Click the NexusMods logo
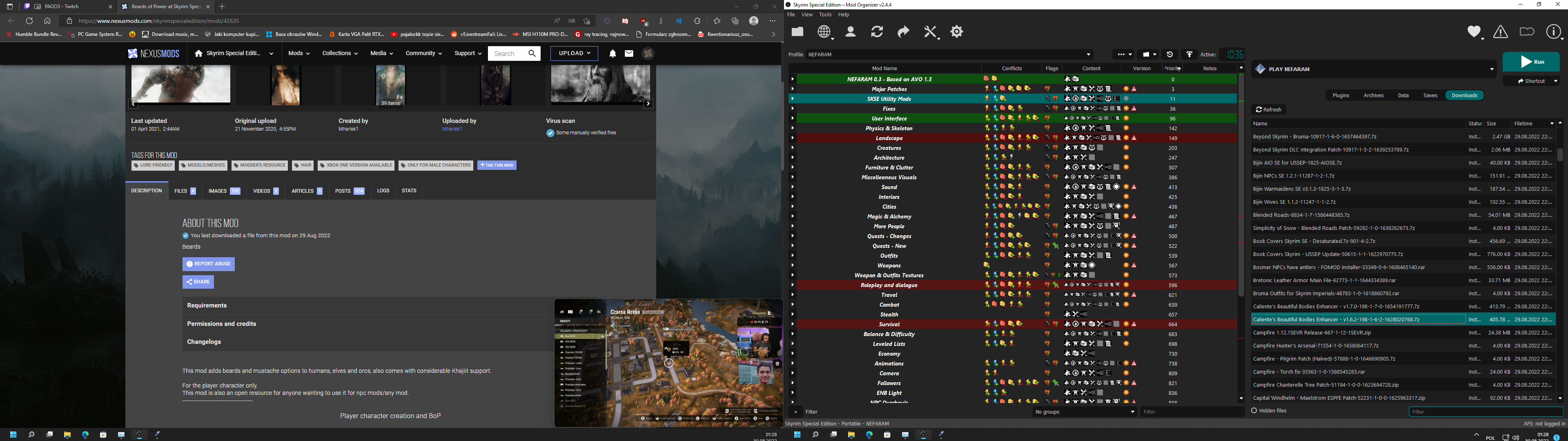Viewport: 1568px width, 441px height. pos(154,53)
